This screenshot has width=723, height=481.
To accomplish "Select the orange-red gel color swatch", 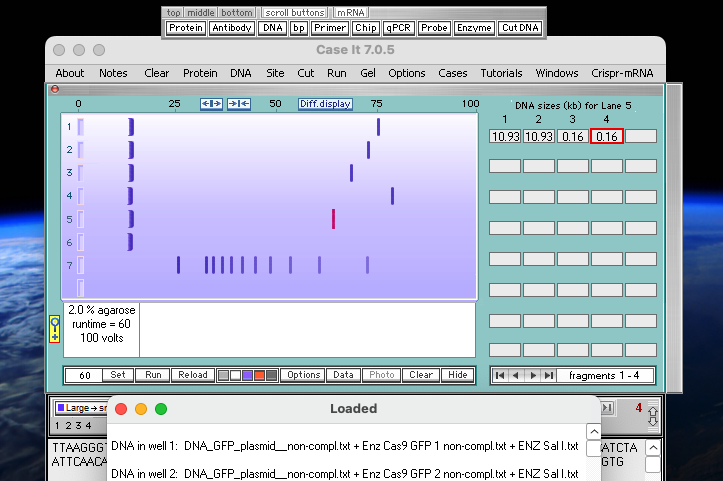I will (x=259, y=375).
